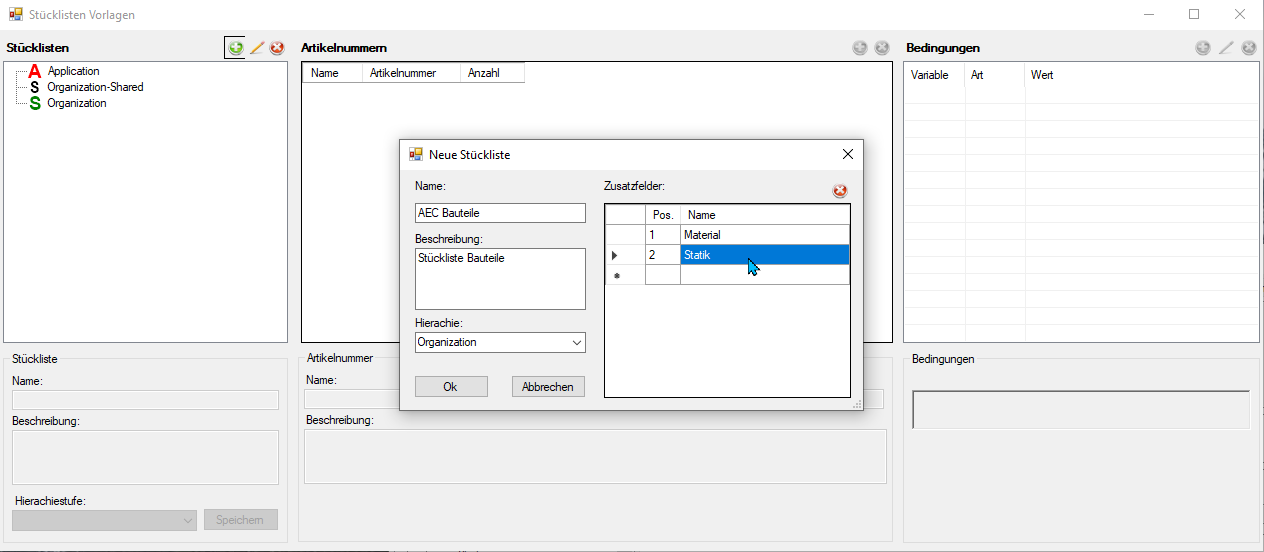Viewport: 1264px width, 552px height.
Task: Click the Material cell in Zusatzfelder
Action: (765, 235)
